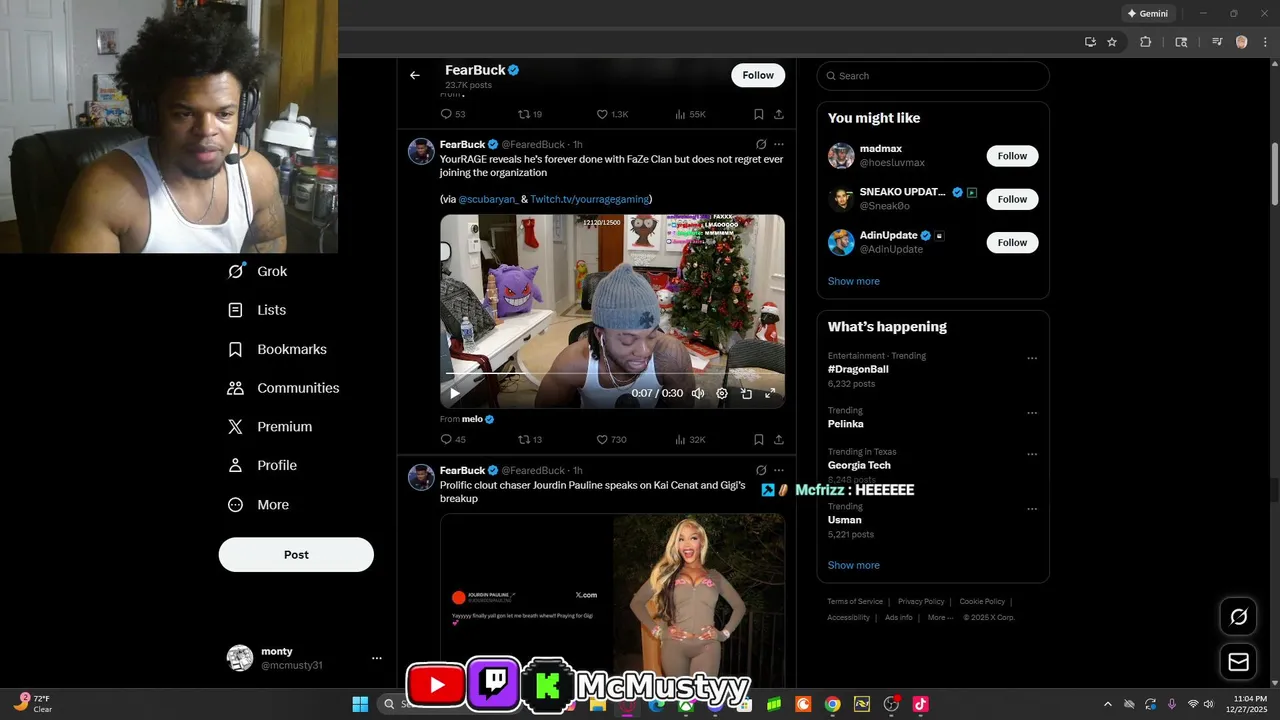Image resolution: width=1280 pixels, height=720 pixels.
Task: Follow AdinUpdate suggestion
Action: point(1012,242)
